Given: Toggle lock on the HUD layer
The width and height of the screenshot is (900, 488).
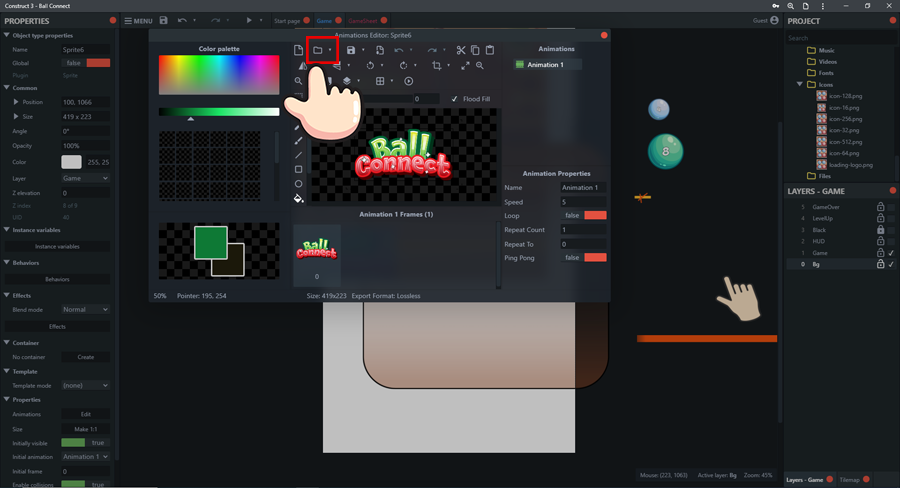Looking at the screenshot, I should coord(880,241).
